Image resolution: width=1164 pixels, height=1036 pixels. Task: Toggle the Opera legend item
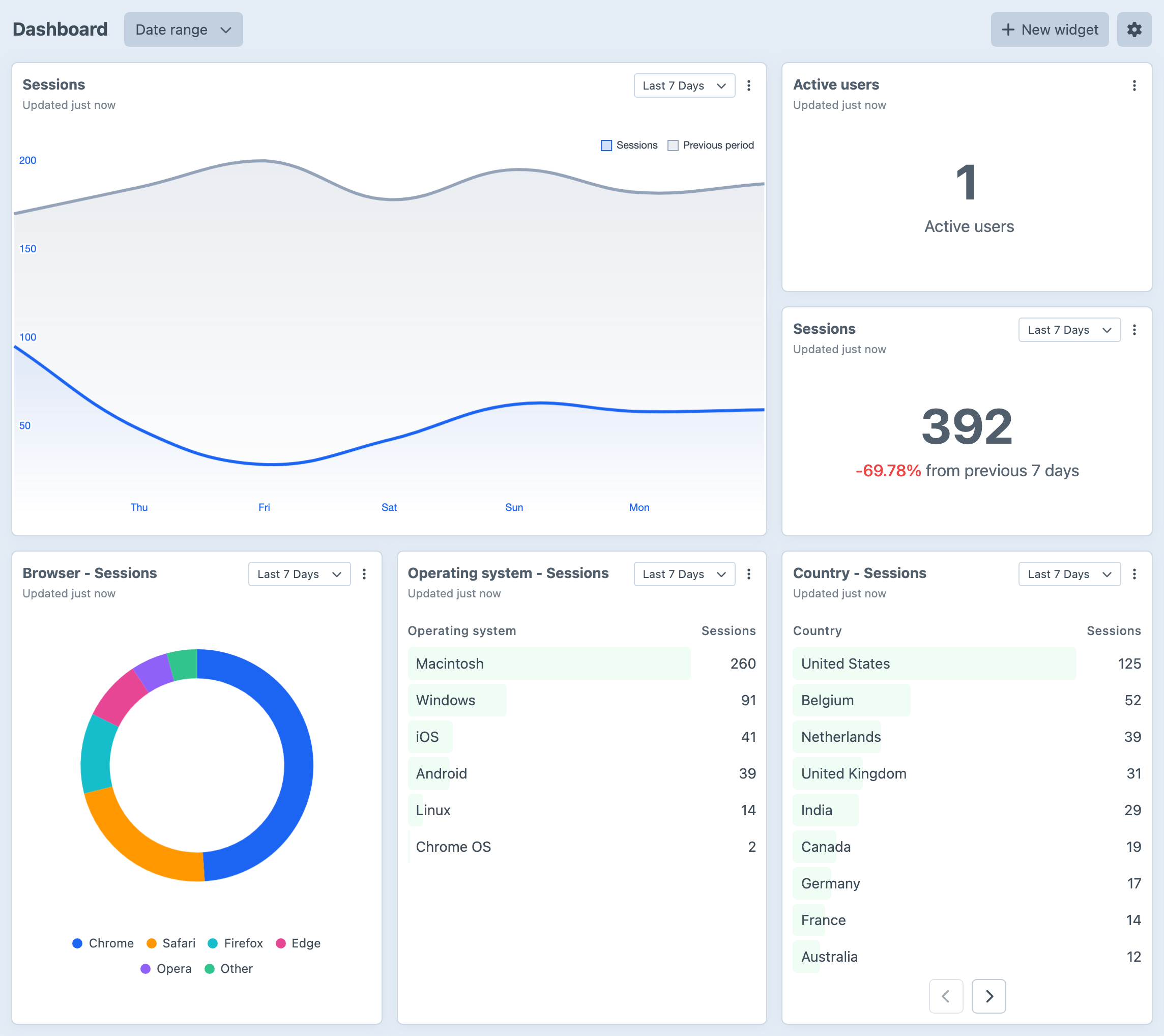(x=166, y=969)
